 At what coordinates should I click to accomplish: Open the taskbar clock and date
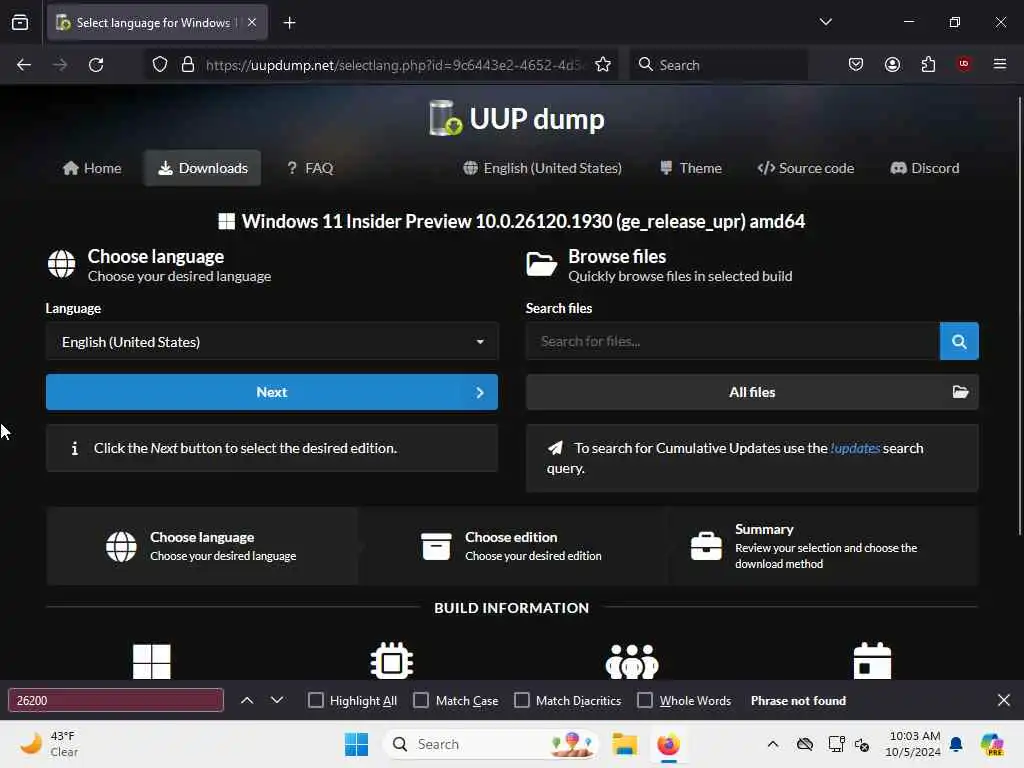click(913, 744)
